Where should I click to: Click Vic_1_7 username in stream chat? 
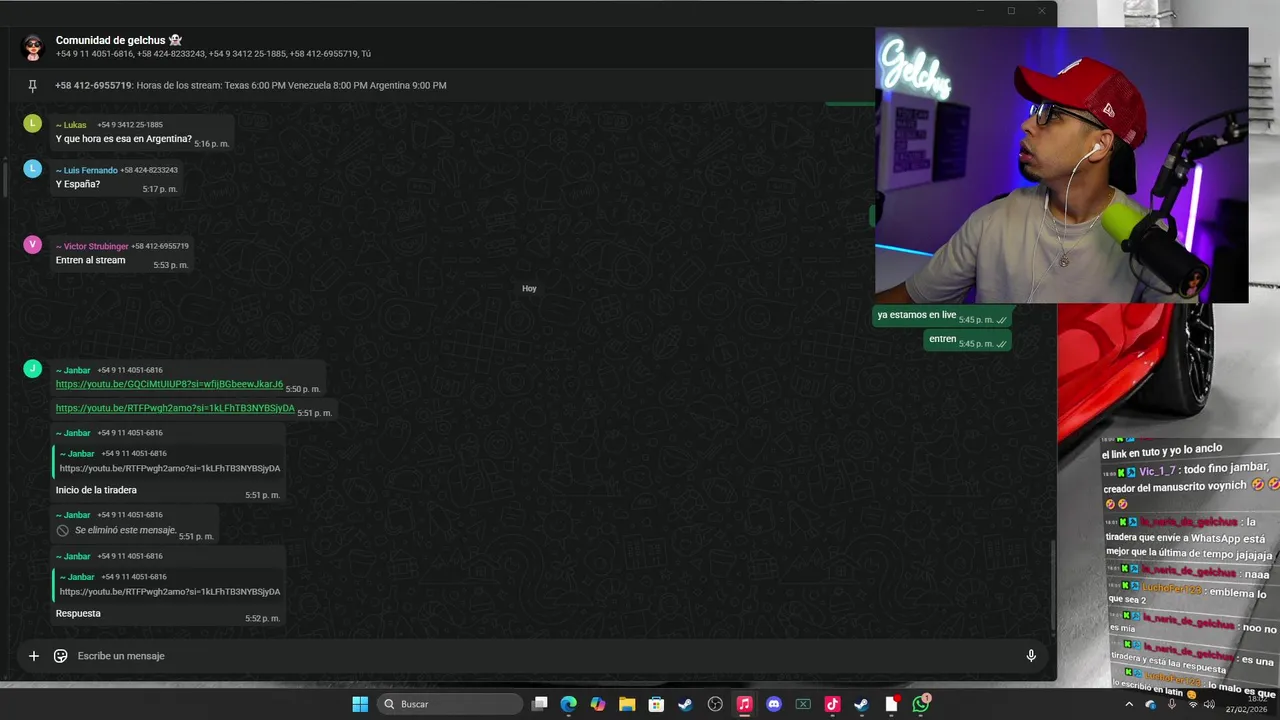[1157, 471]
